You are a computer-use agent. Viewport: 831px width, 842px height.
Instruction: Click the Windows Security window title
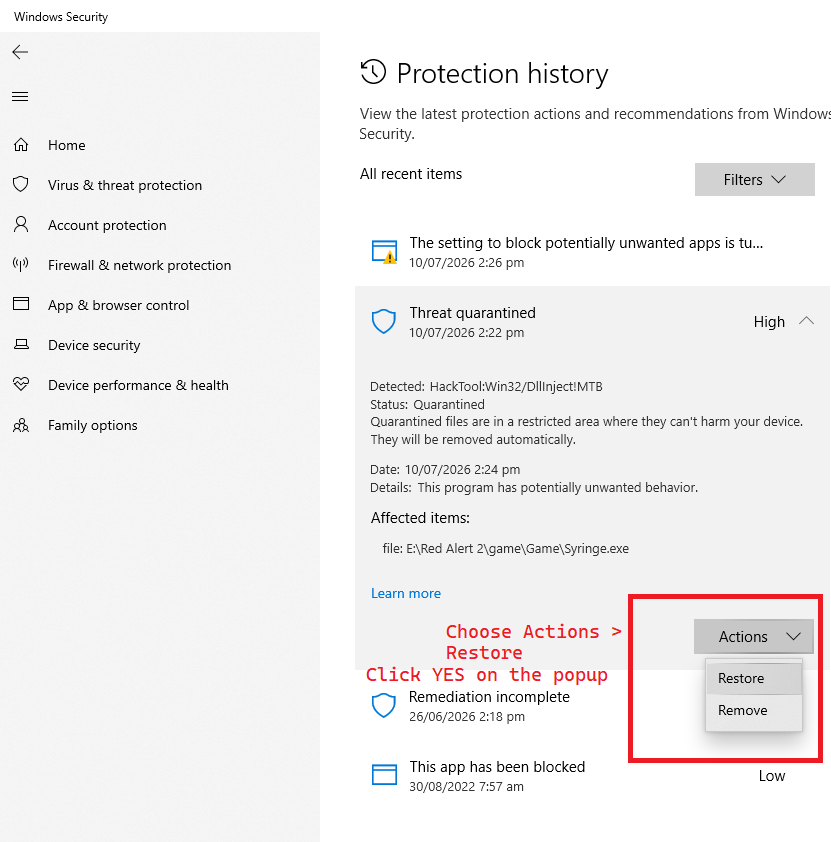[x=61, y=17]
